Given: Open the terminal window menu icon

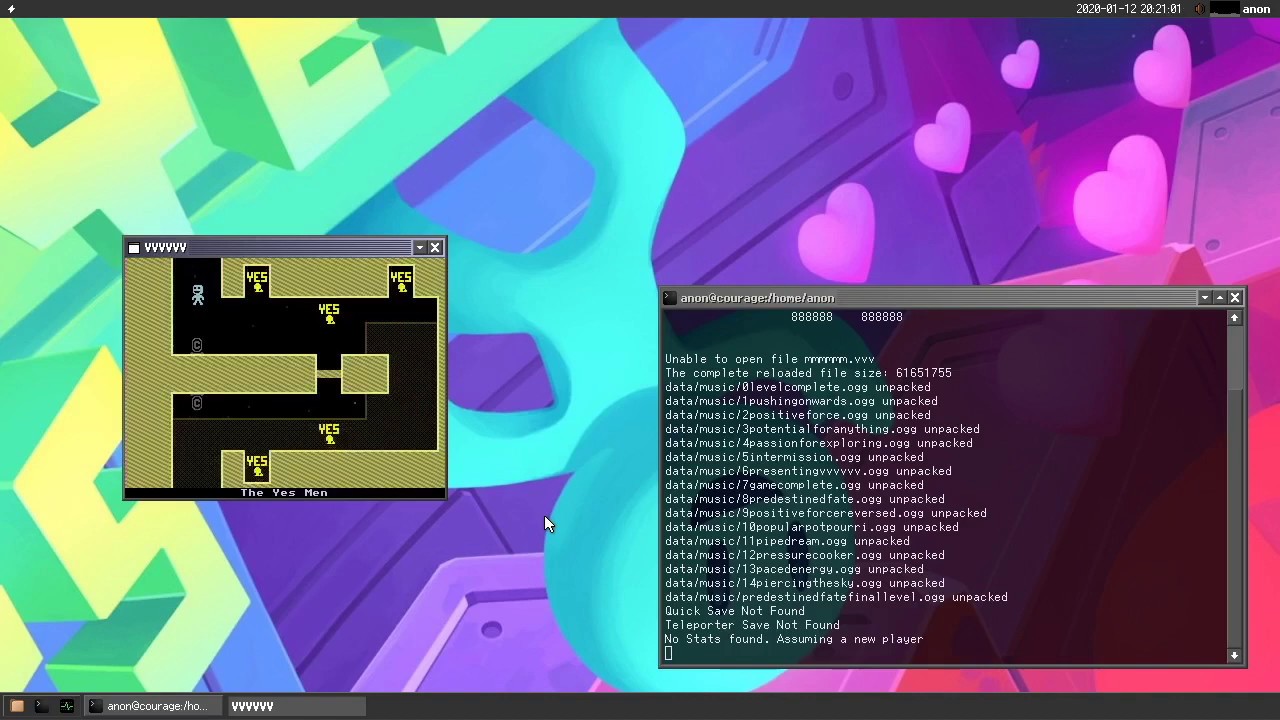Looking at the screenshot, I should (670, 298).
